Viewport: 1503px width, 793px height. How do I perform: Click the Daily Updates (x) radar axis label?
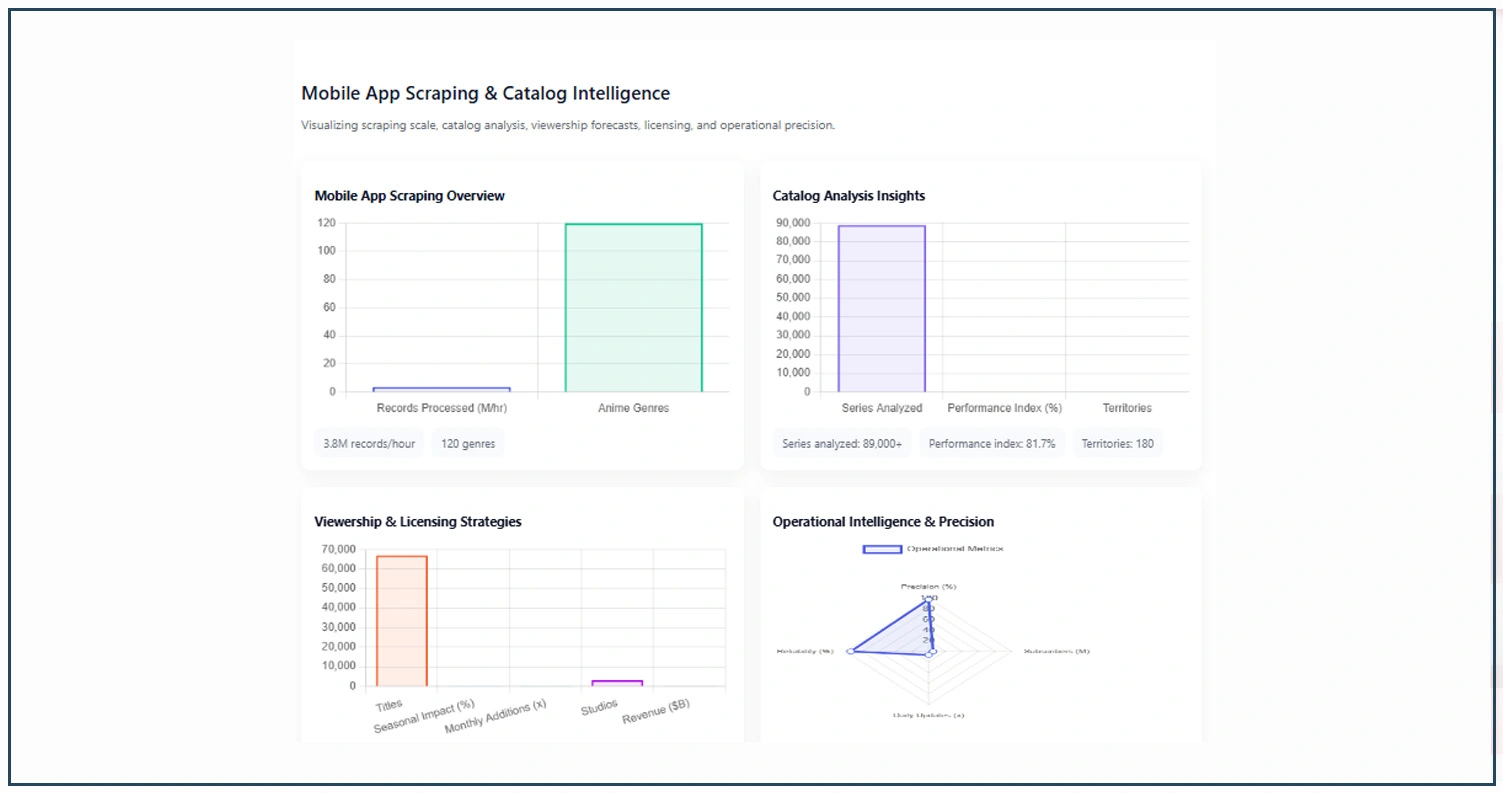pos(930,714)
